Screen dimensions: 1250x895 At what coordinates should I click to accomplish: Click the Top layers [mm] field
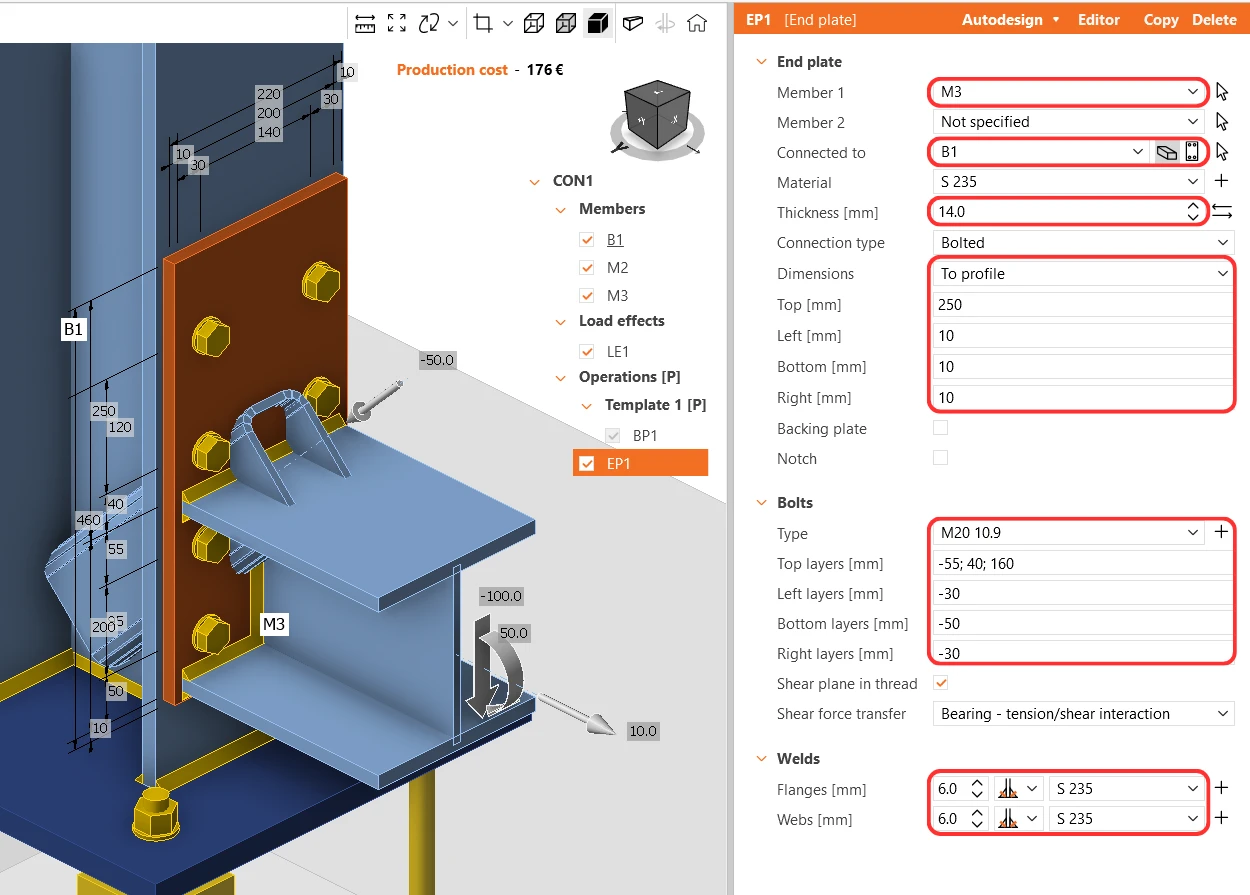(x=1084, y=564)
